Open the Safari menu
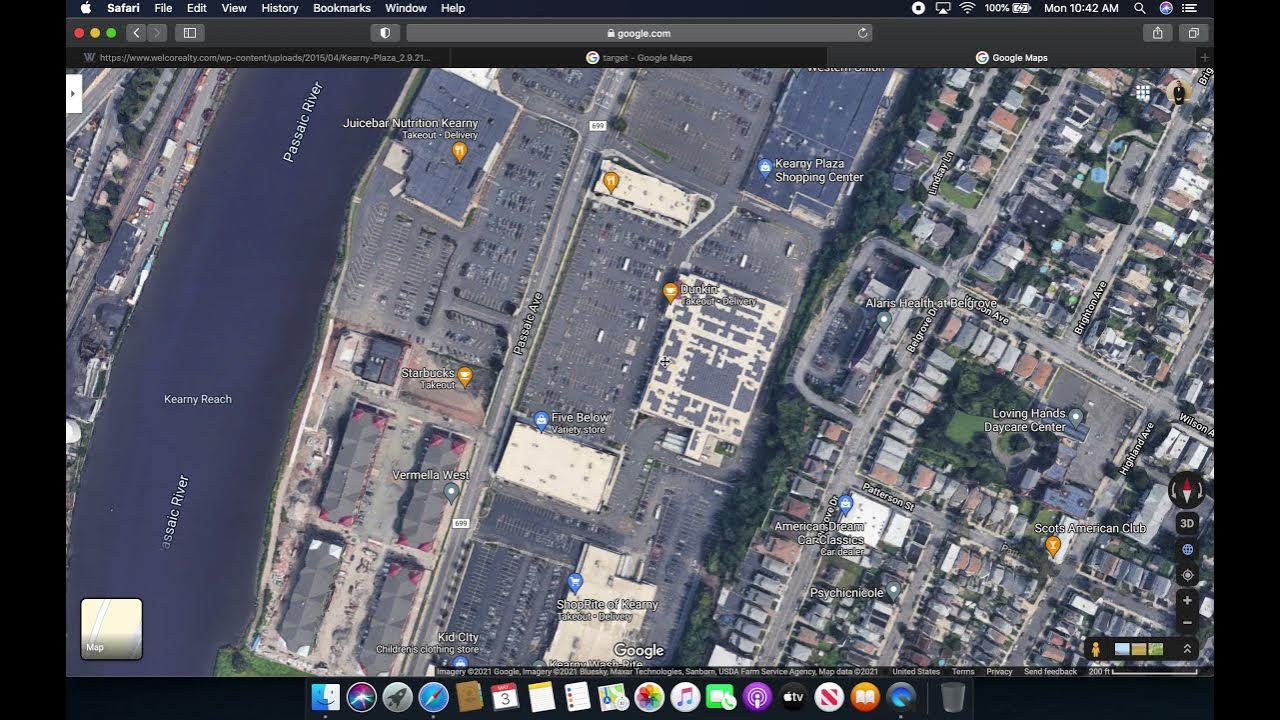Image resolution: width=1280 pixels, height=720 pixels. coord(123,8)
